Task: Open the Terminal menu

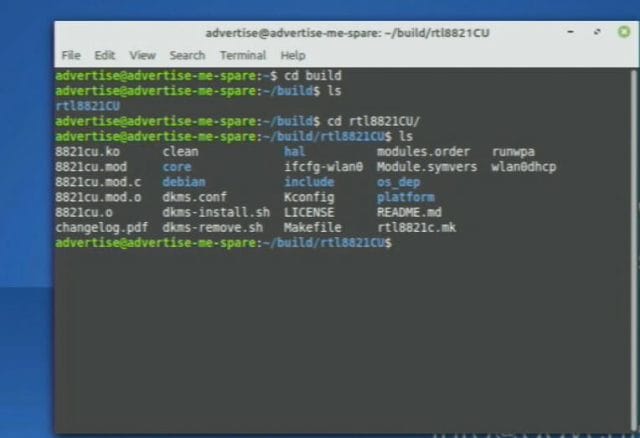Action: click(x=243, y=55)
